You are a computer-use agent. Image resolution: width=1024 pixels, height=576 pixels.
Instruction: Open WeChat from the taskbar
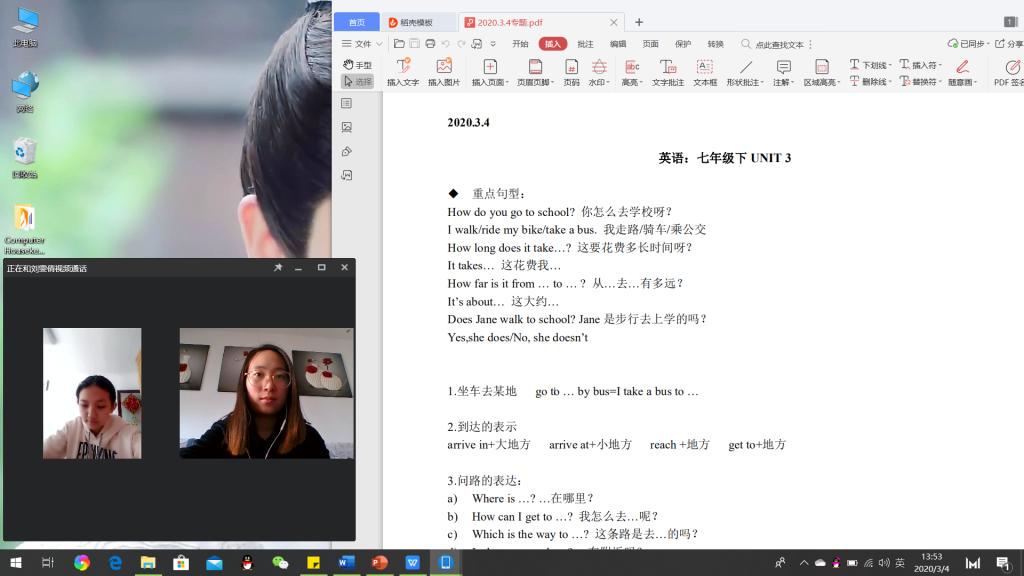pos(280,563)
